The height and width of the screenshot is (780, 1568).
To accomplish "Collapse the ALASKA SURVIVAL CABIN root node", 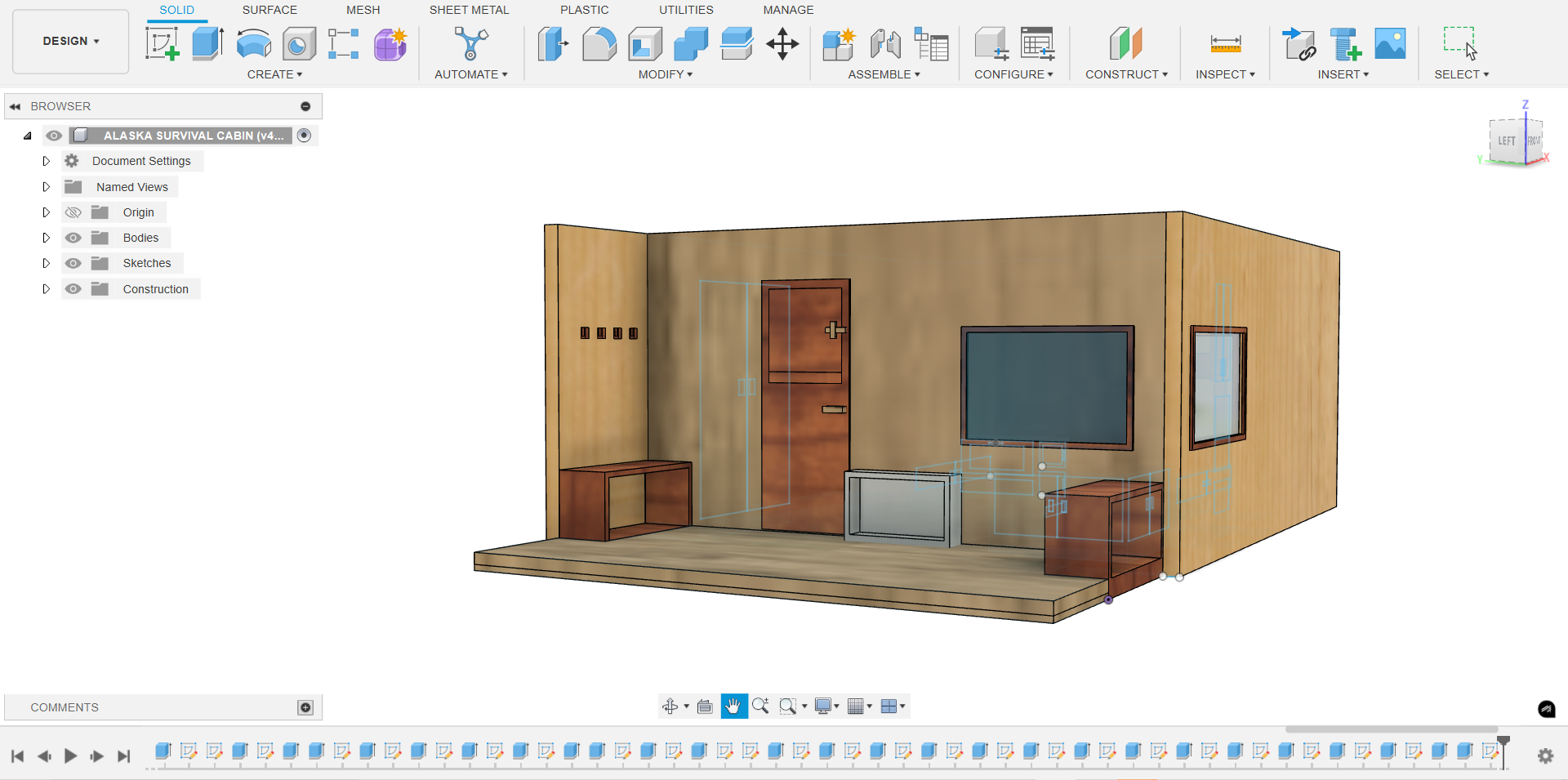I will (28, 136).
